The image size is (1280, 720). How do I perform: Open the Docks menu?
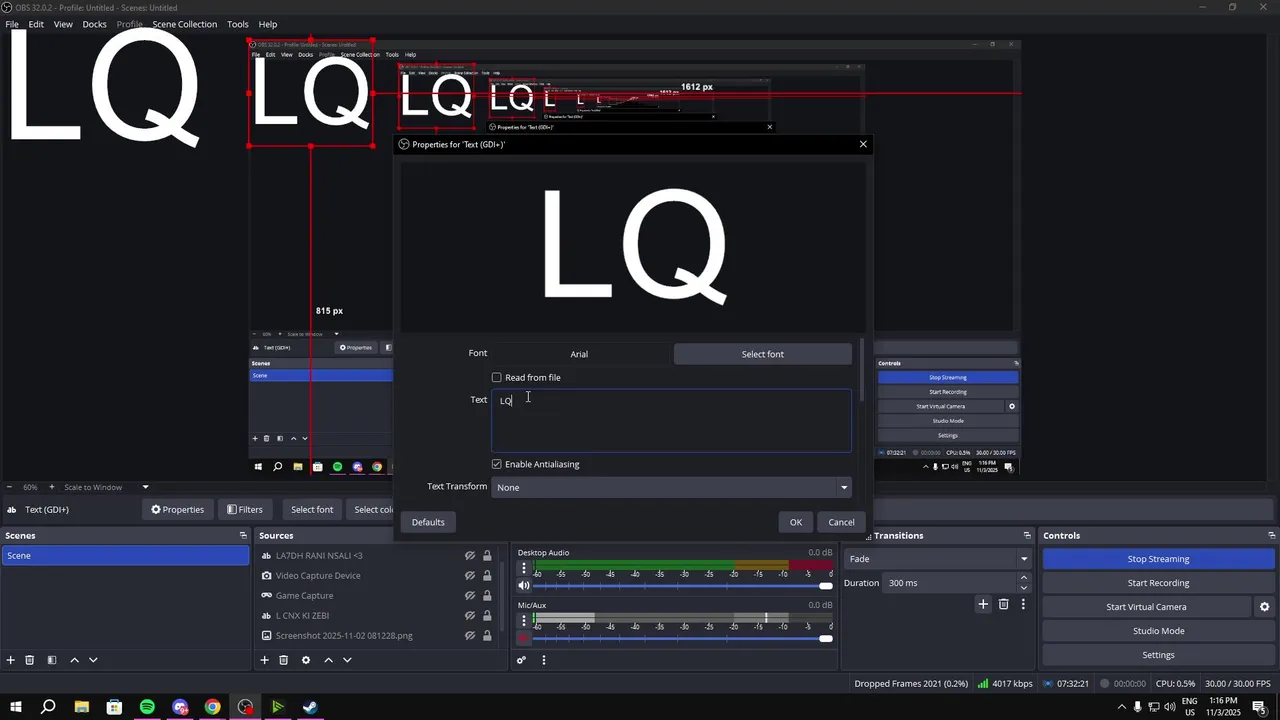(x=94, y=24)
